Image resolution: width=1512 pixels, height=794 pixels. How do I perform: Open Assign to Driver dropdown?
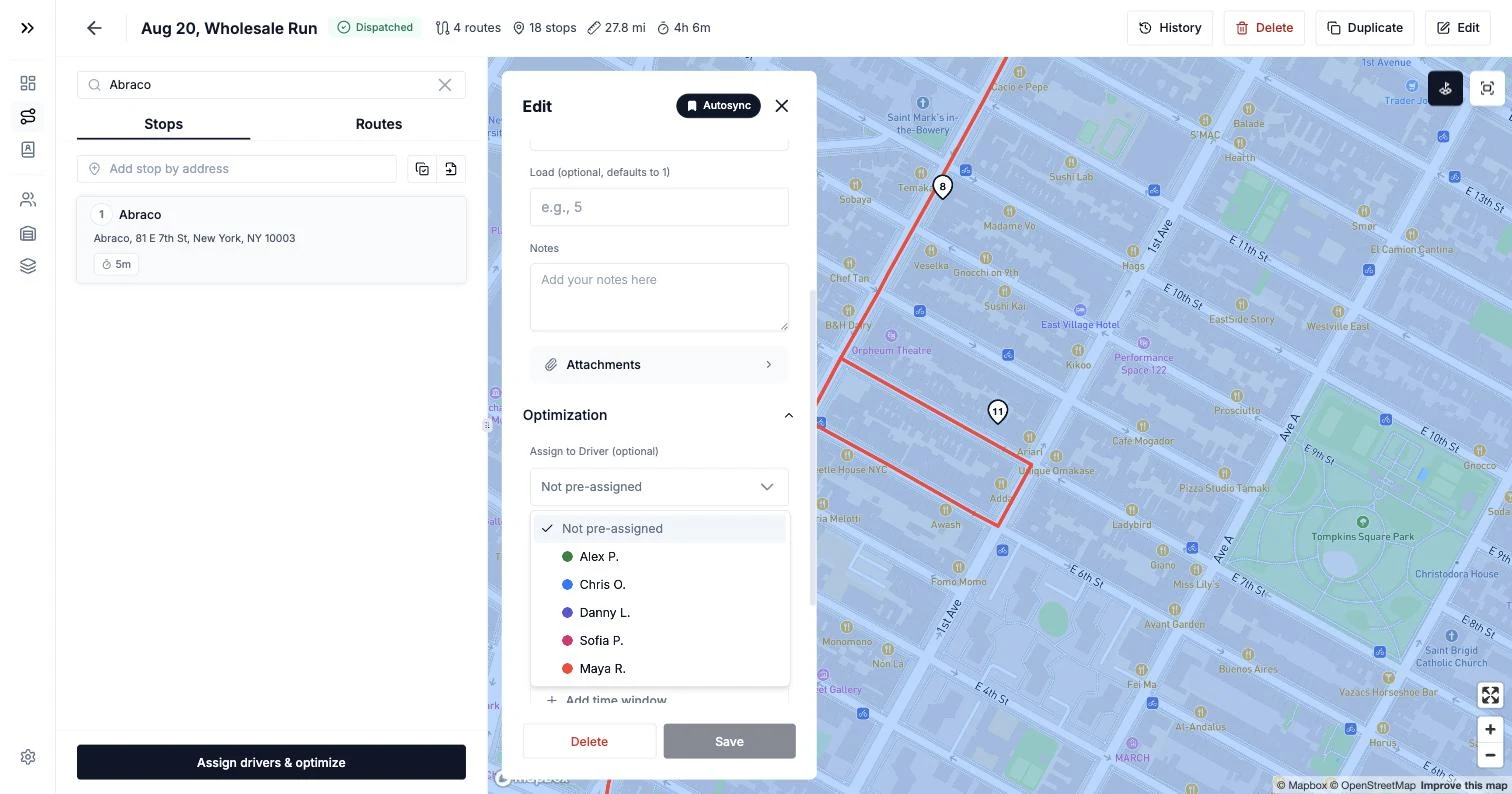(x=659, y=487)
